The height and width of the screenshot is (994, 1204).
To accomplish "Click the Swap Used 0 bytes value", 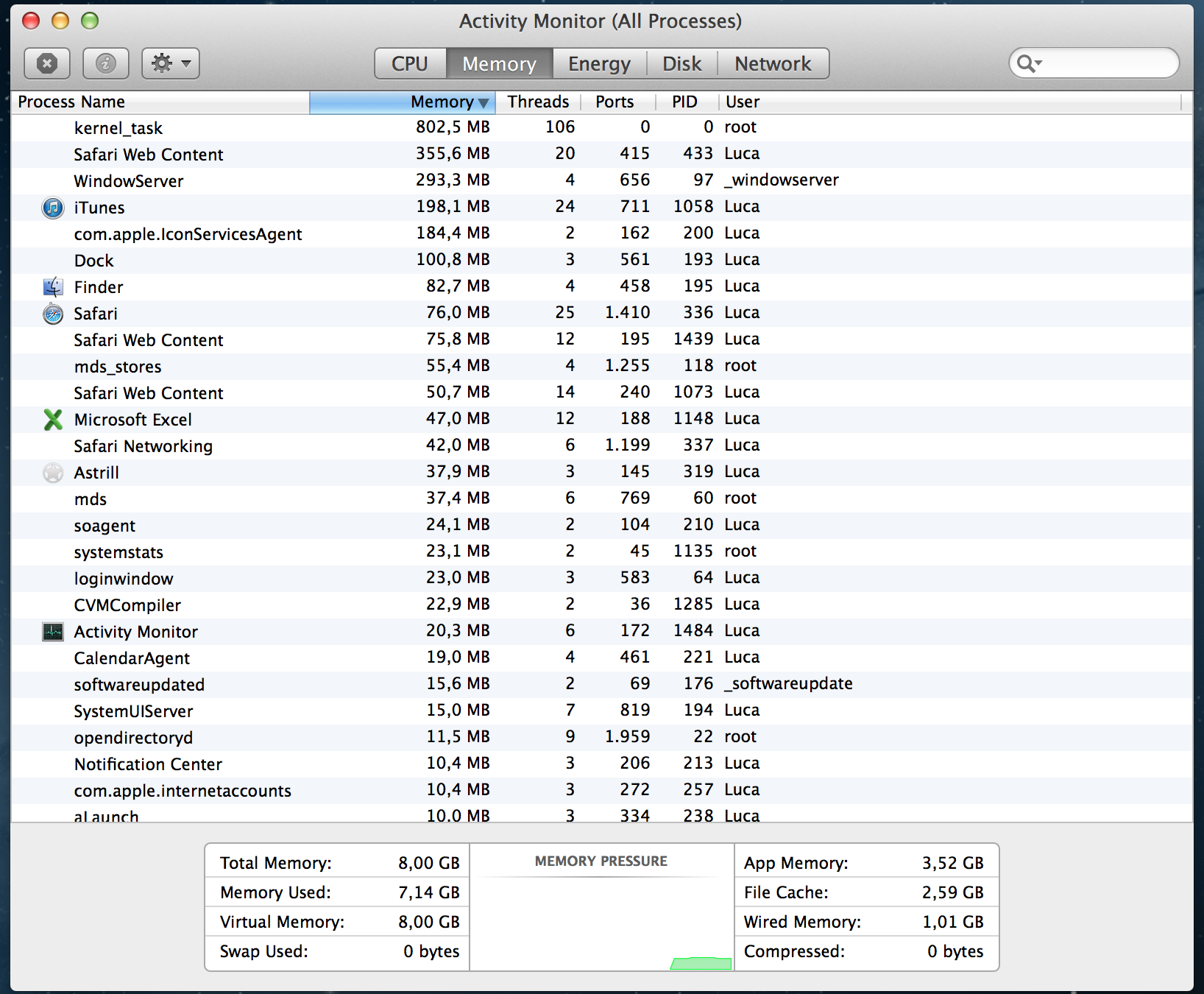I will tap(431, 951).
